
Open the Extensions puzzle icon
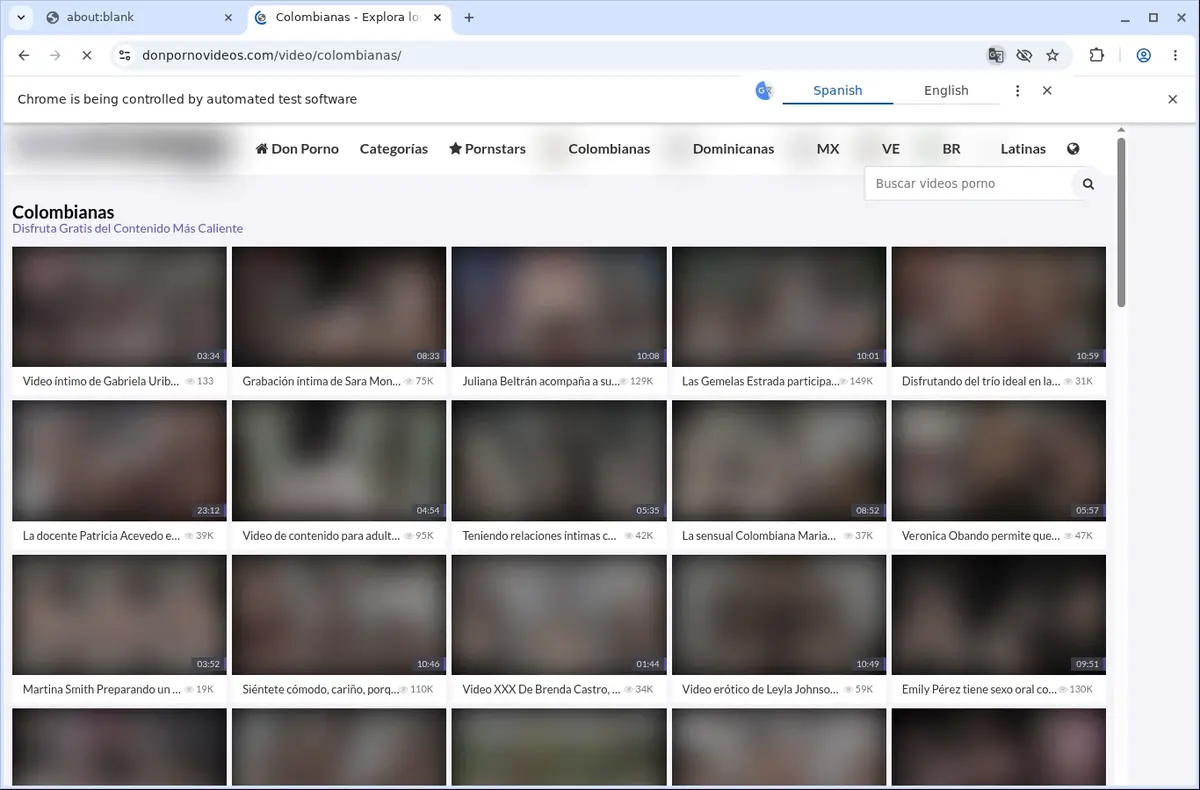[1097, 55]
